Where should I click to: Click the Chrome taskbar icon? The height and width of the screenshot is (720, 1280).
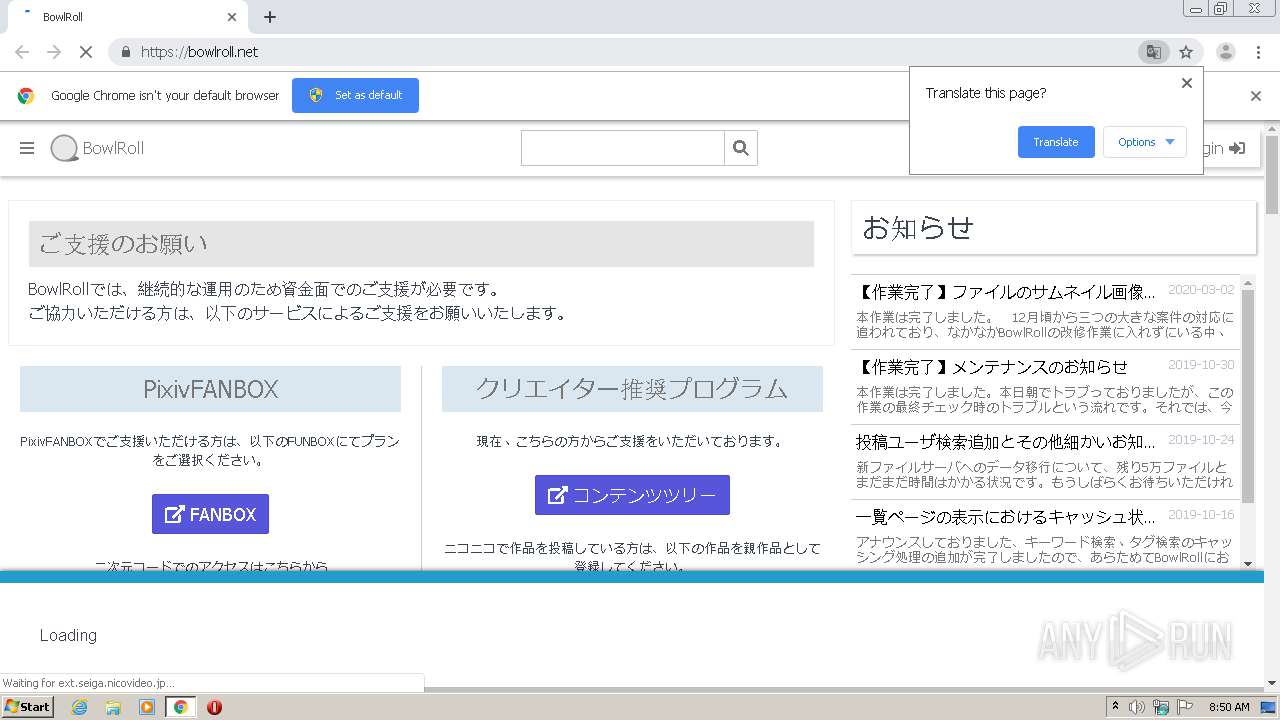coord(180,707)
